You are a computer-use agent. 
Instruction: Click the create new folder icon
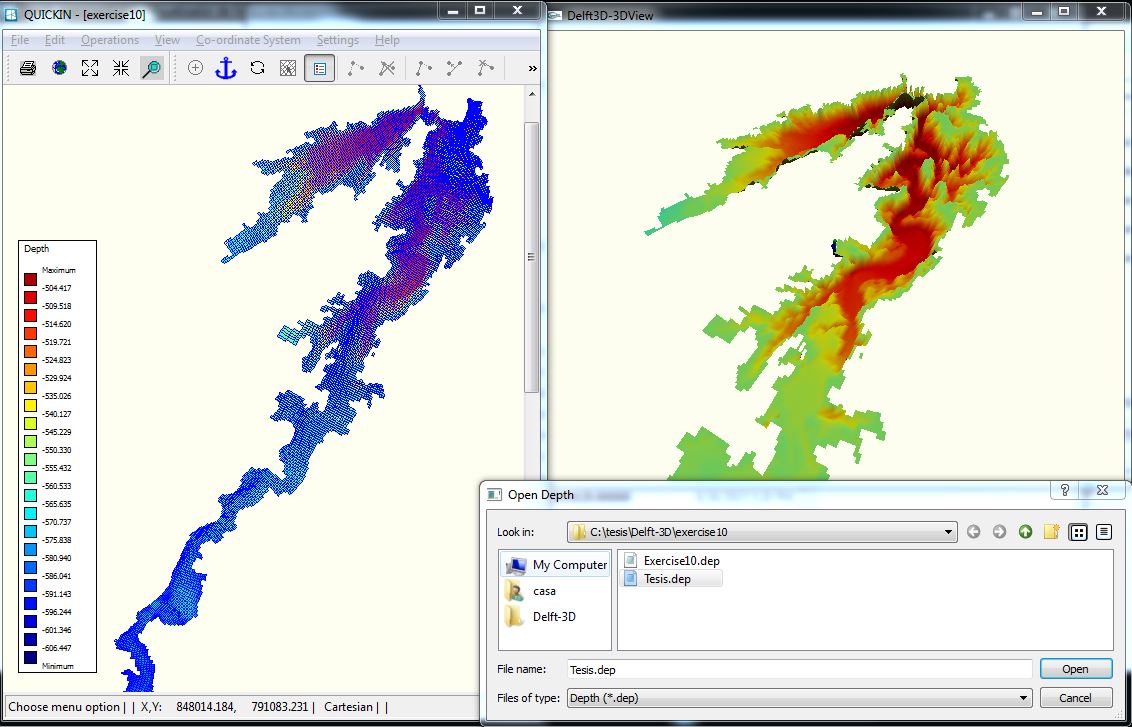coord(1051,532)
